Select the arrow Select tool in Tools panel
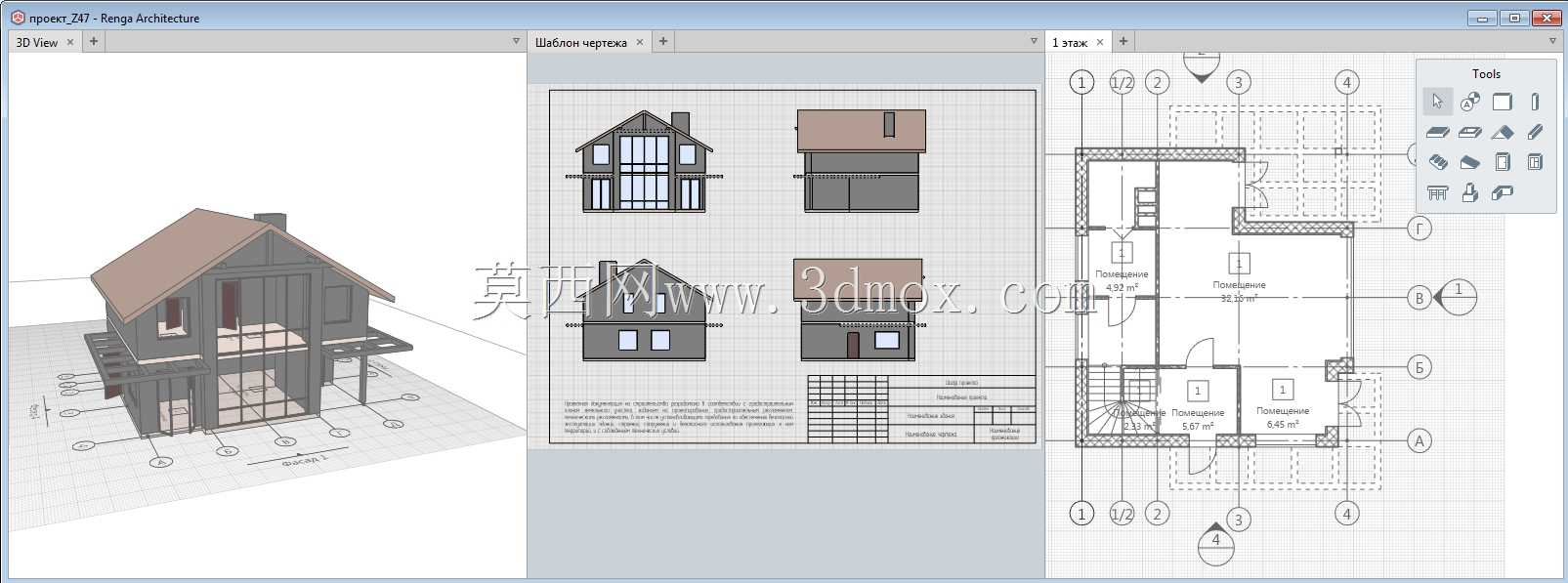 pyautogui.click(x=1437, y=102)
